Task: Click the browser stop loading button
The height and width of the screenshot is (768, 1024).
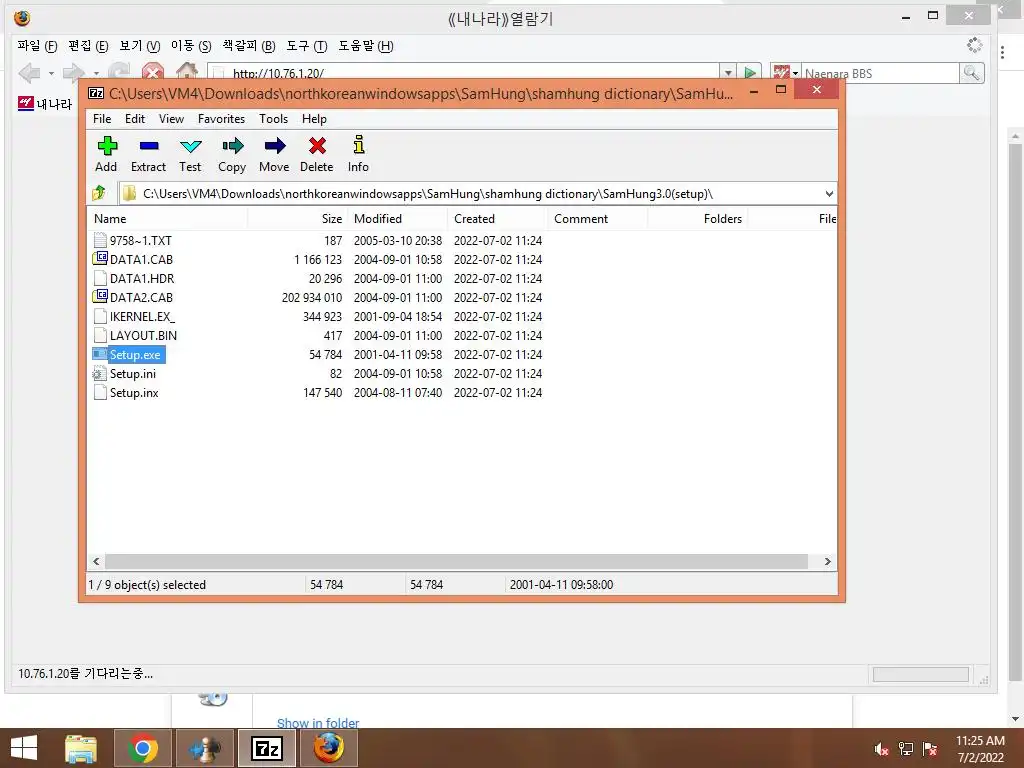Action: coord(153,72)
